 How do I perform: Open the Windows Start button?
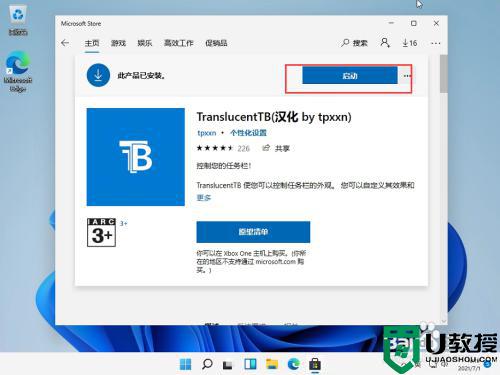point(186,364)
